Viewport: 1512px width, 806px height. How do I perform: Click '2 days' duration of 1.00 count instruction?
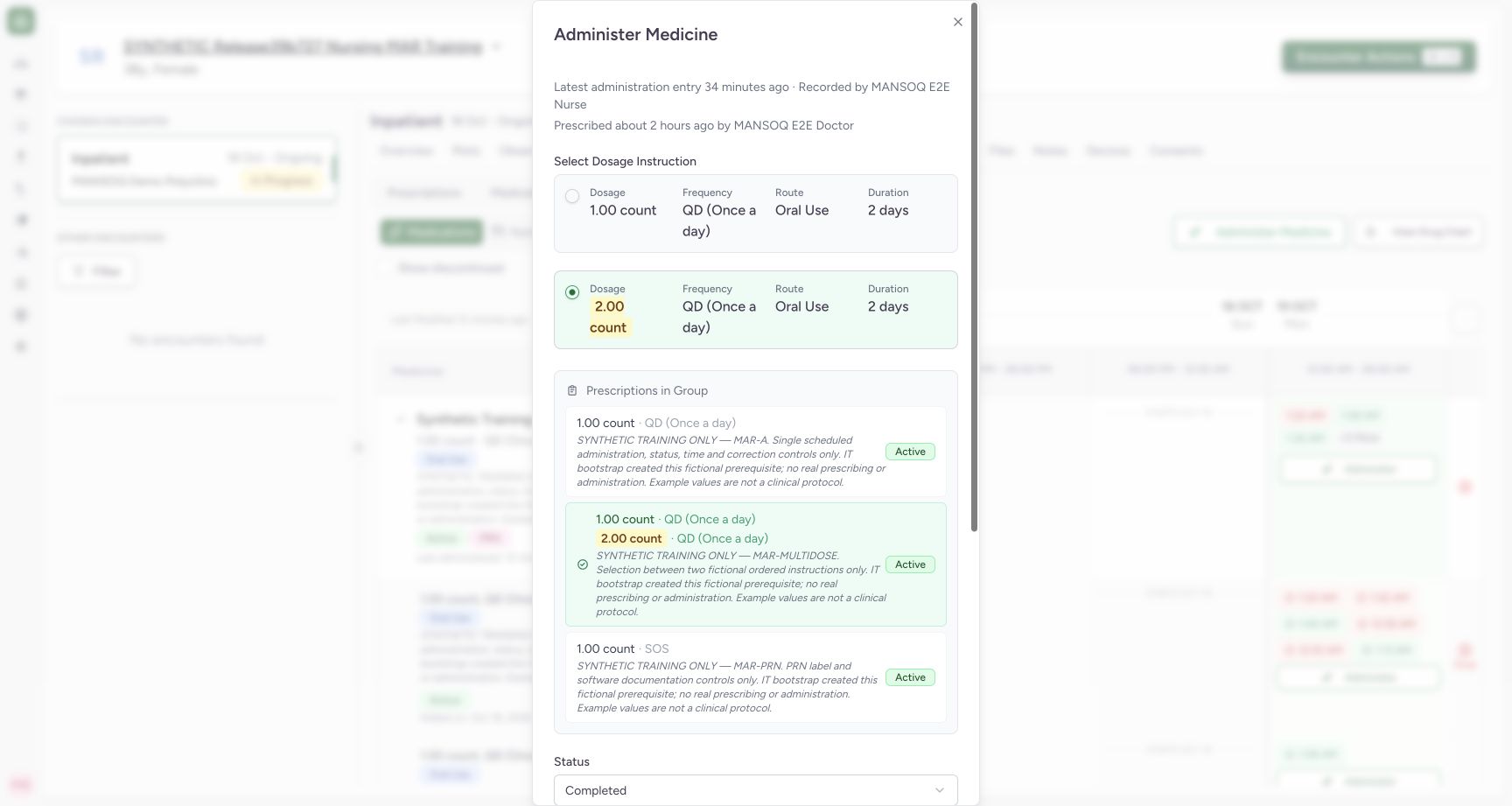[x=888, y=210]
